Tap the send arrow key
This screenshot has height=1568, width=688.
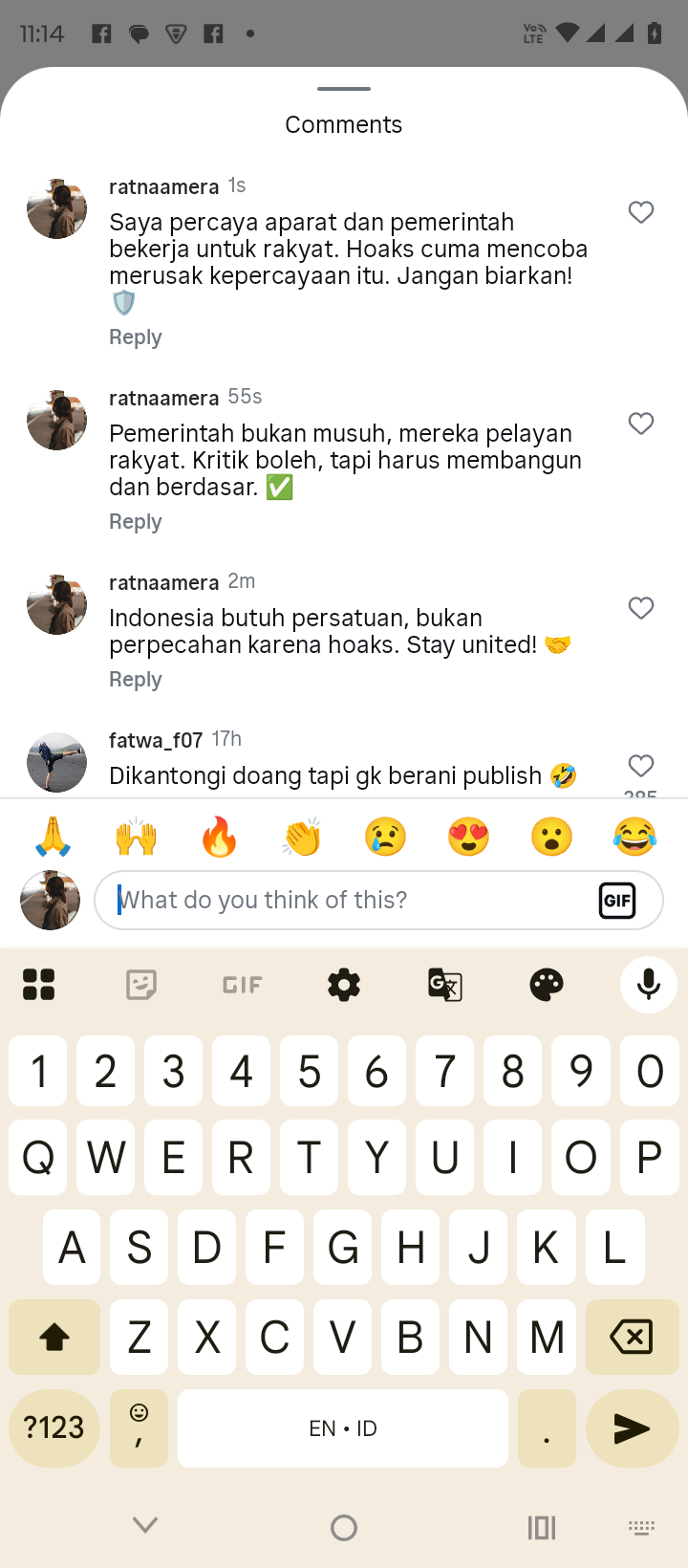point(632,1428)
